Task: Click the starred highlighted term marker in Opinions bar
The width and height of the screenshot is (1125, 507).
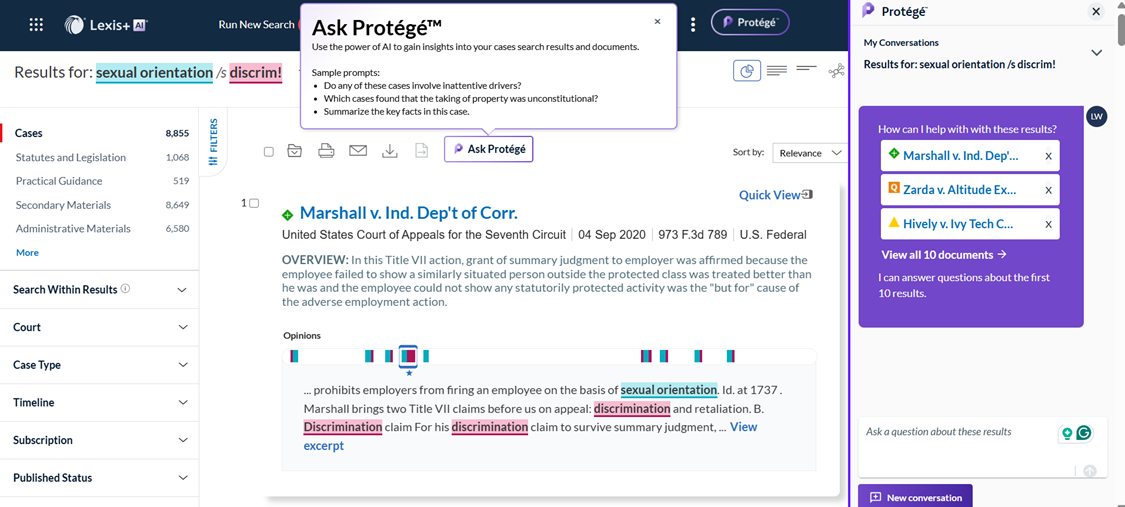Action: (x=408, y=356)
